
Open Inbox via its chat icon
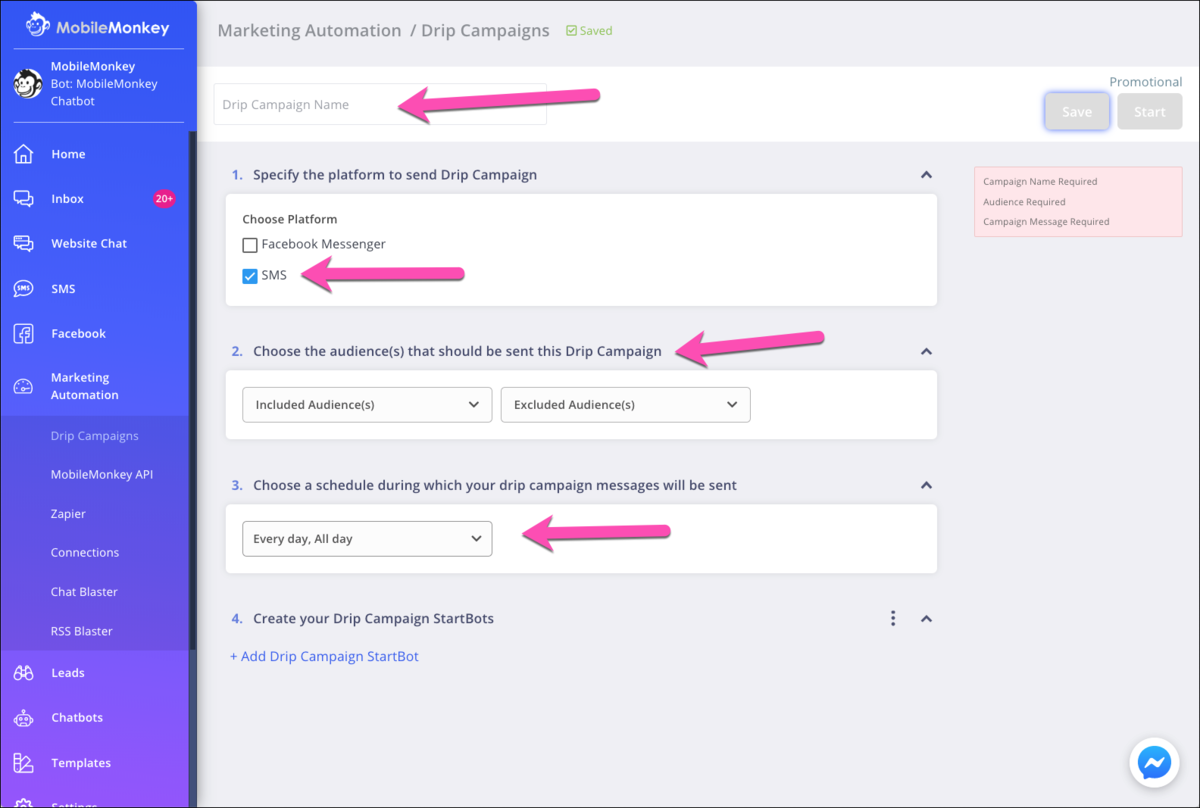tap(24, 199)
